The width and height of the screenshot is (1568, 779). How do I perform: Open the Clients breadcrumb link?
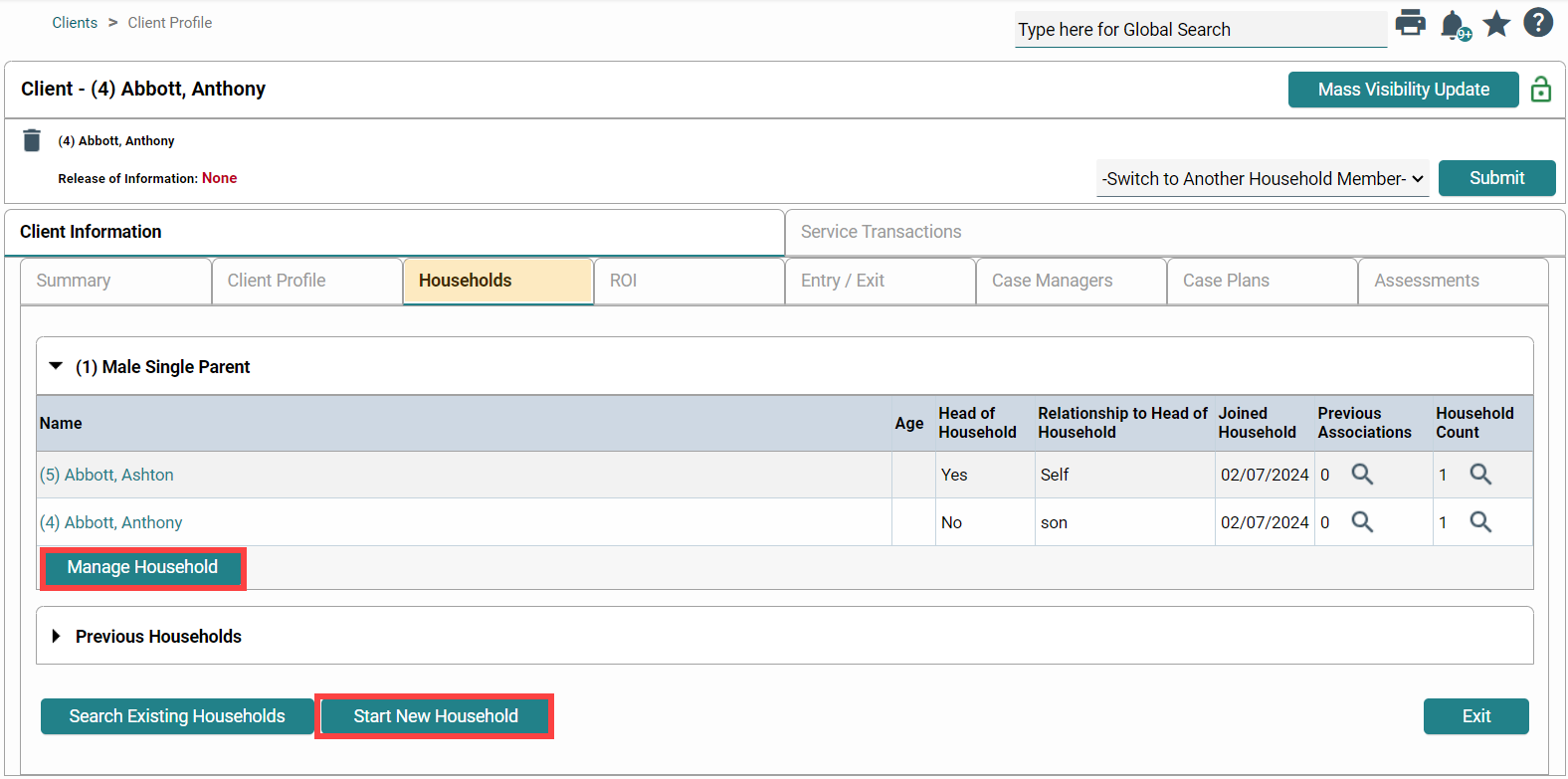pos(75,23)
